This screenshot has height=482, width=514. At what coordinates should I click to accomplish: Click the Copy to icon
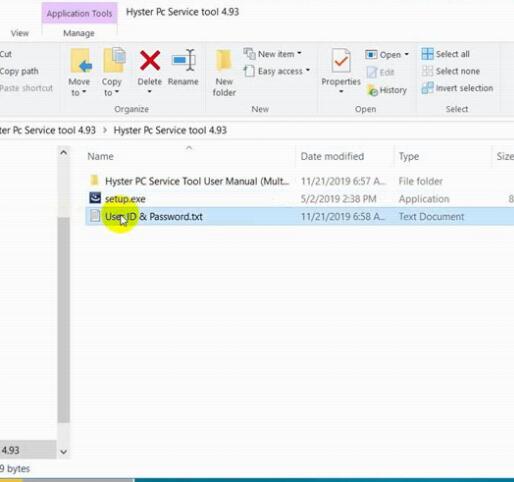pyautogui.click(x=114, y=61)
